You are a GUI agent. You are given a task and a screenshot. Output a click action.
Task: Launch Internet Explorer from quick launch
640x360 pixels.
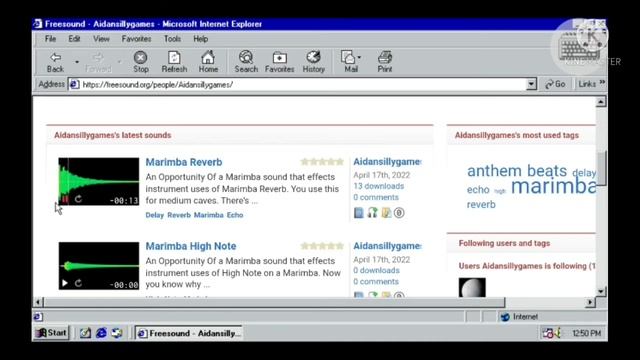point(101,333)
